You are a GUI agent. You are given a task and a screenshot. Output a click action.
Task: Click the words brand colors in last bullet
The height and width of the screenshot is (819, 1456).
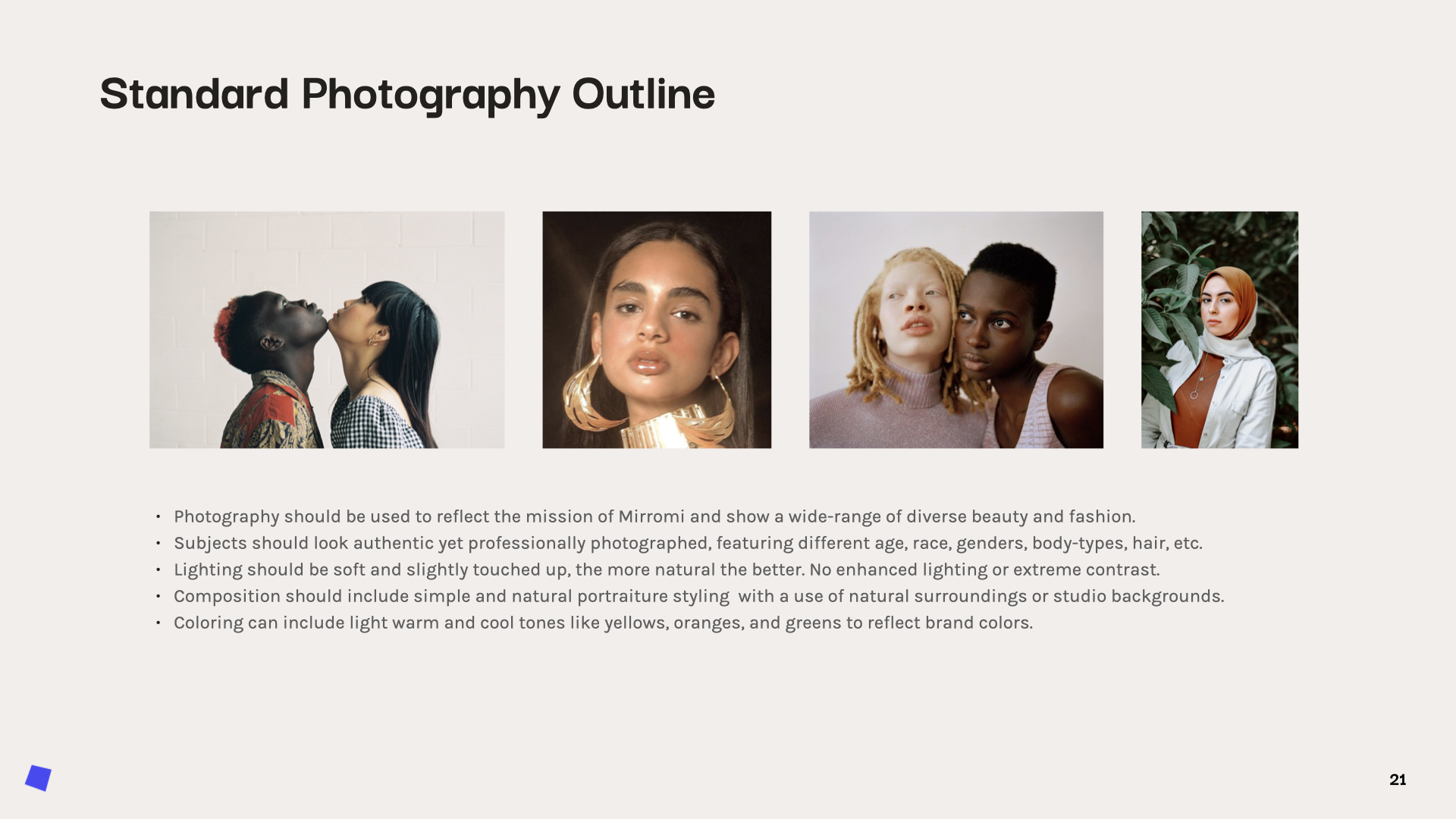(978, 623)
